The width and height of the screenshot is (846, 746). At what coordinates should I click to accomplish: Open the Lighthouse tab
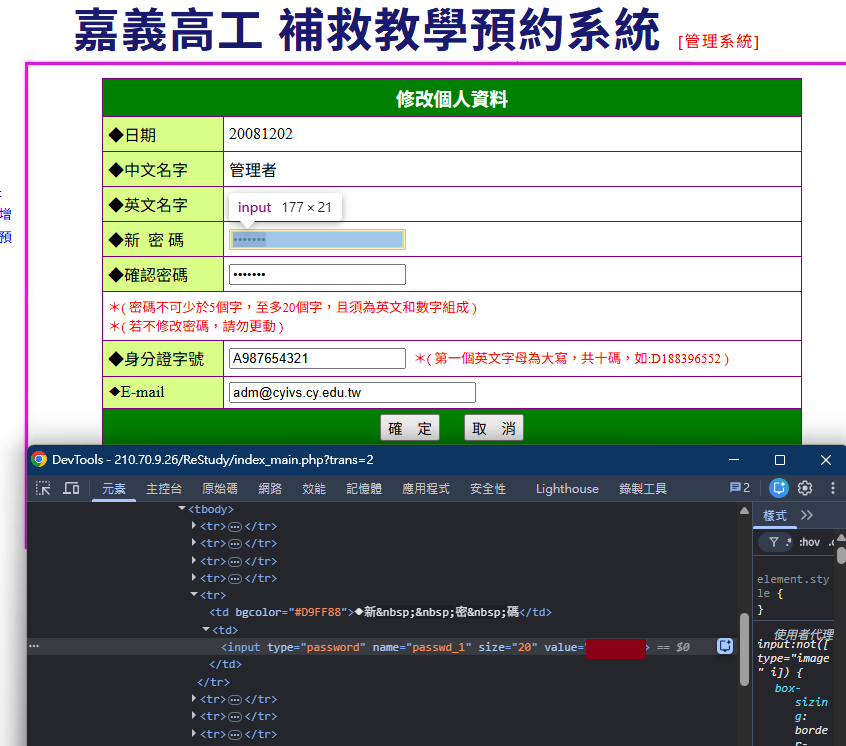567,489
